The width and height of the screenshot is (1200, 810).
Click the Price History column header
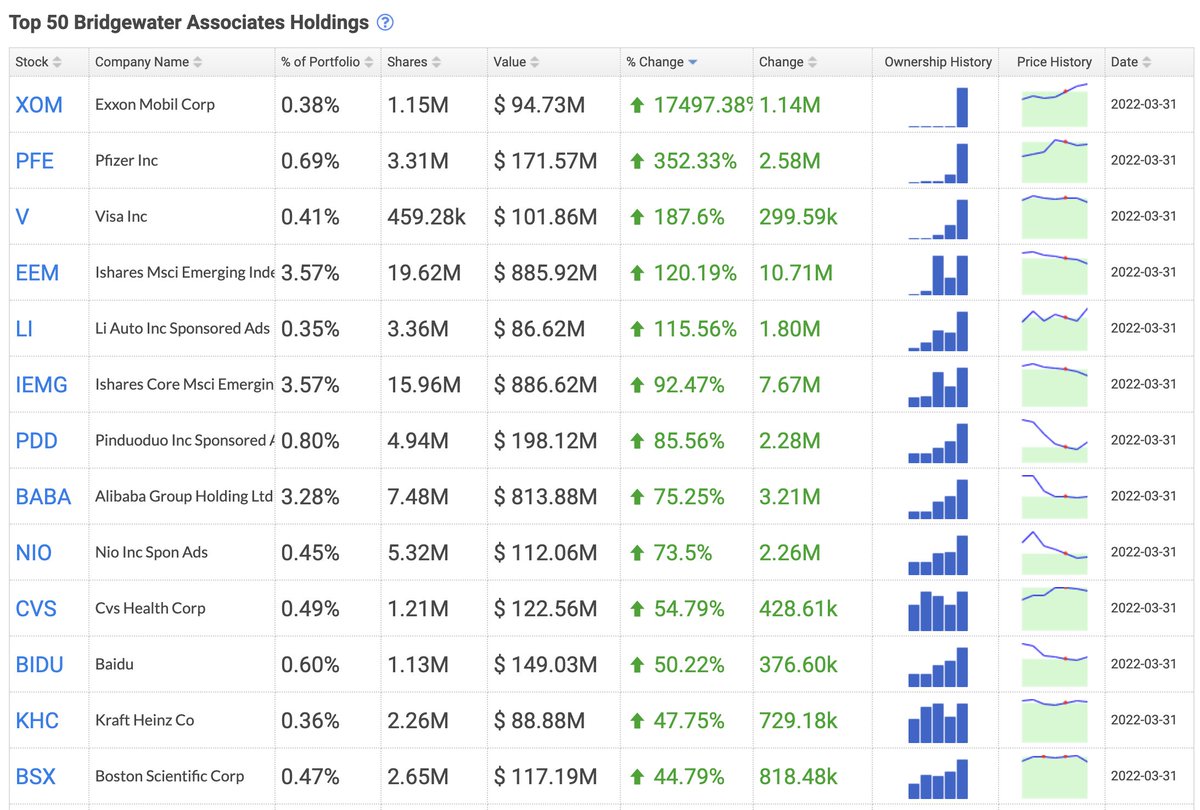[x=1054, y=62]
